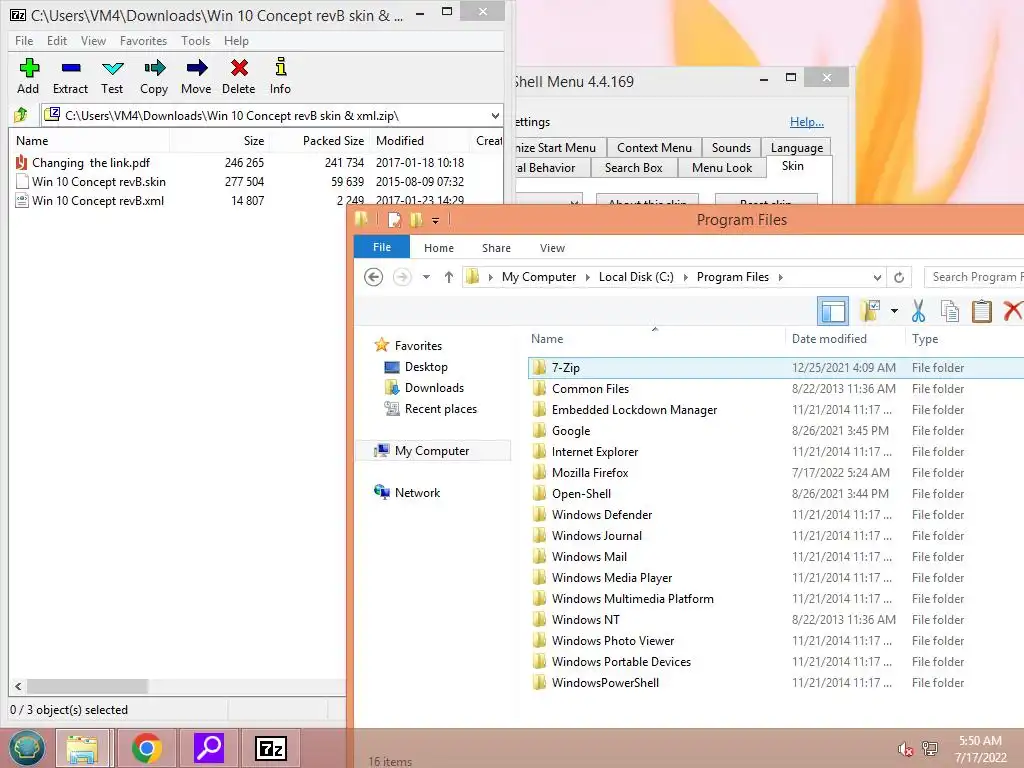Open the Home ribbon tab in Explorer
The width and height of the screenshot is (1024, 768).
pyautogui.click(x=439, y=248)
